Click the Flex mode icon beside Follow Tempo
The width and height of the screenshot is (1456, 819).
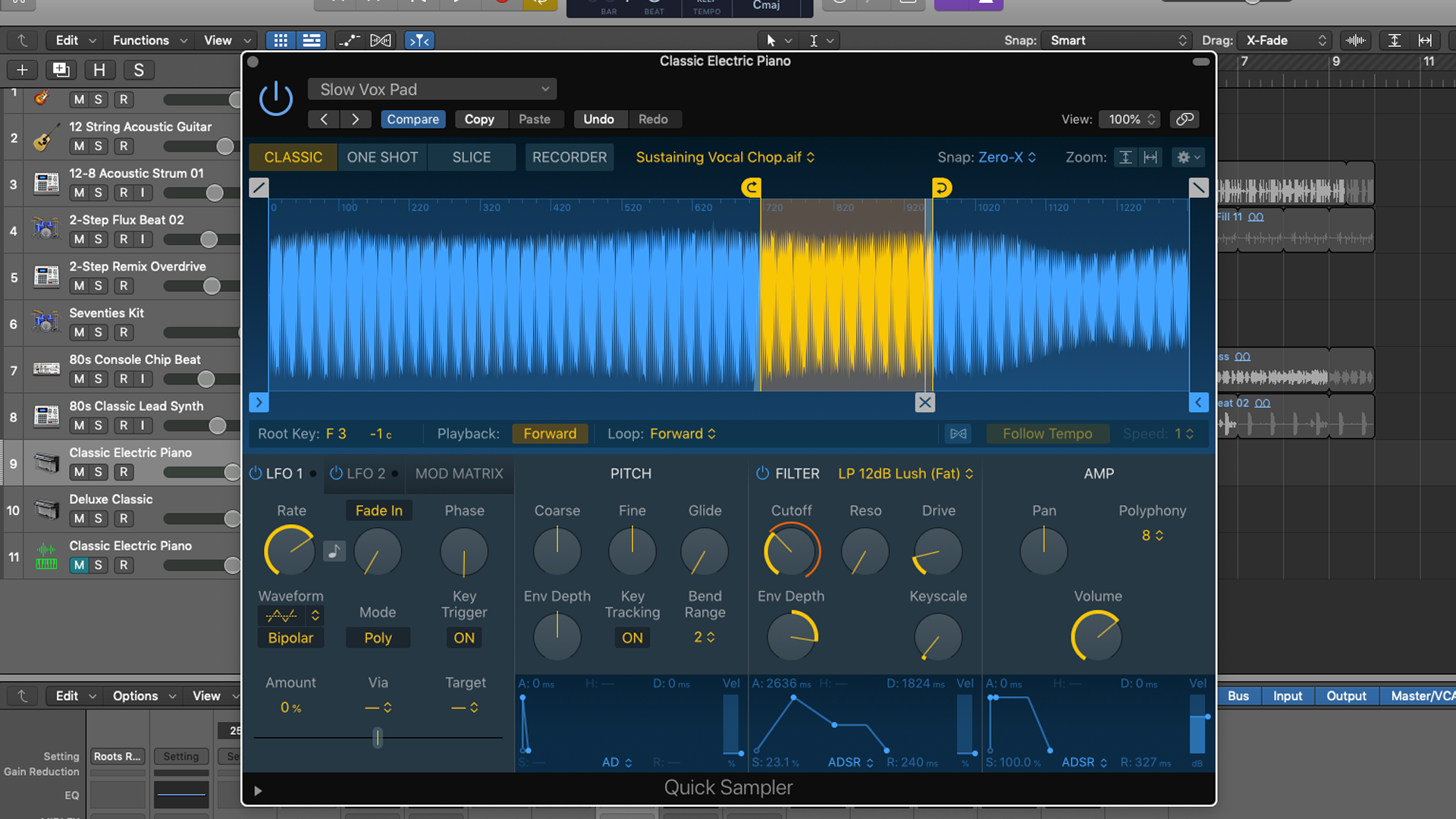tap(959, 434)
